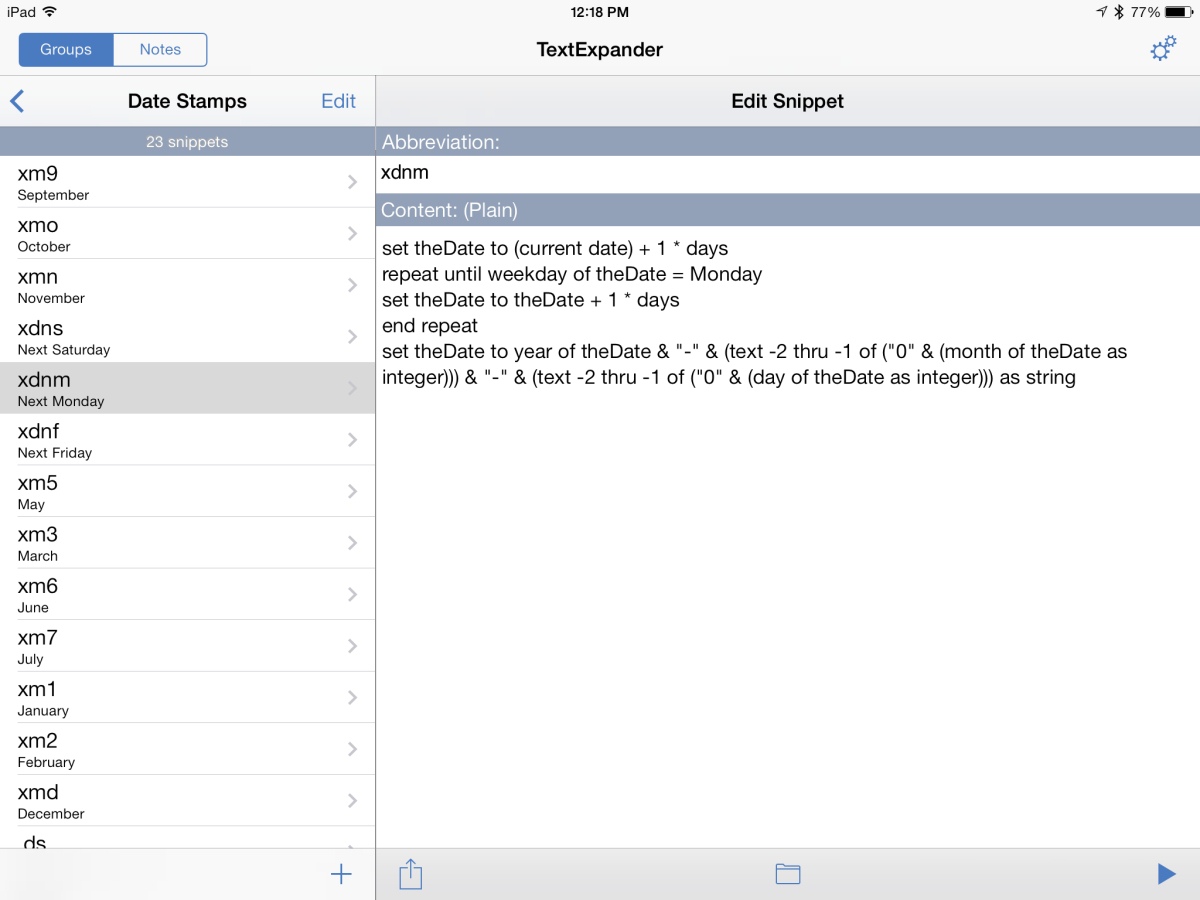The height and width of the screenshot is (900, 1200).
Task: Open the xm2 February snippet
Action: pos(188,750)
